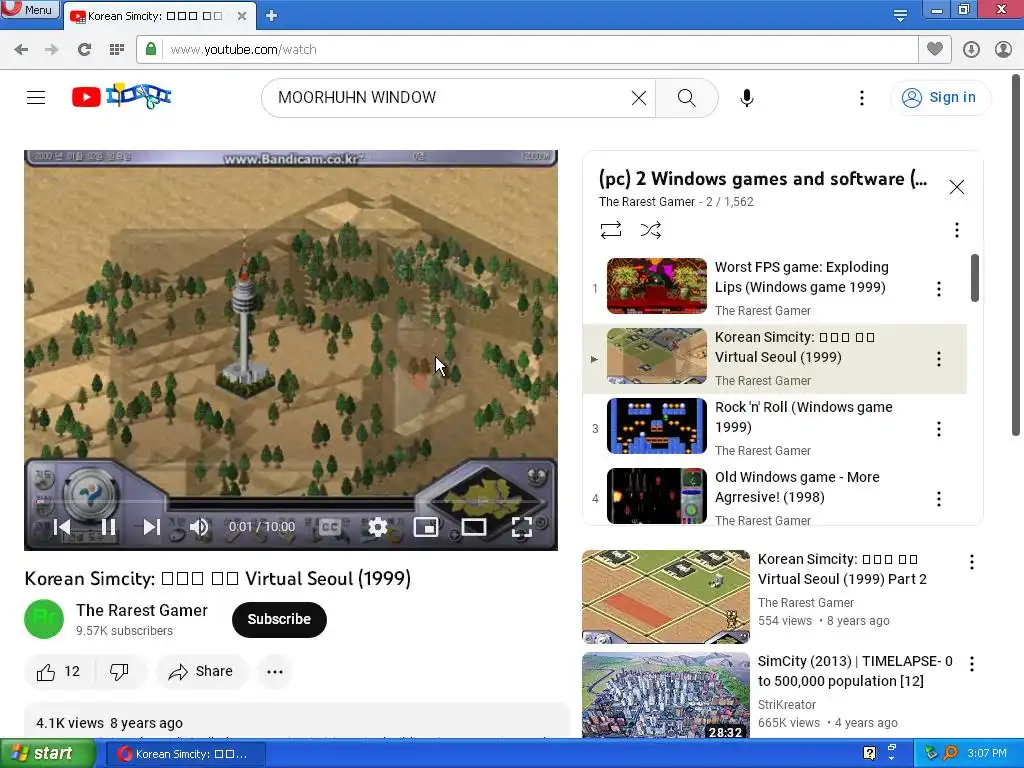Open the browser downloads icon
Viewport: 1024px width, 768px height.
click(971, 50)
